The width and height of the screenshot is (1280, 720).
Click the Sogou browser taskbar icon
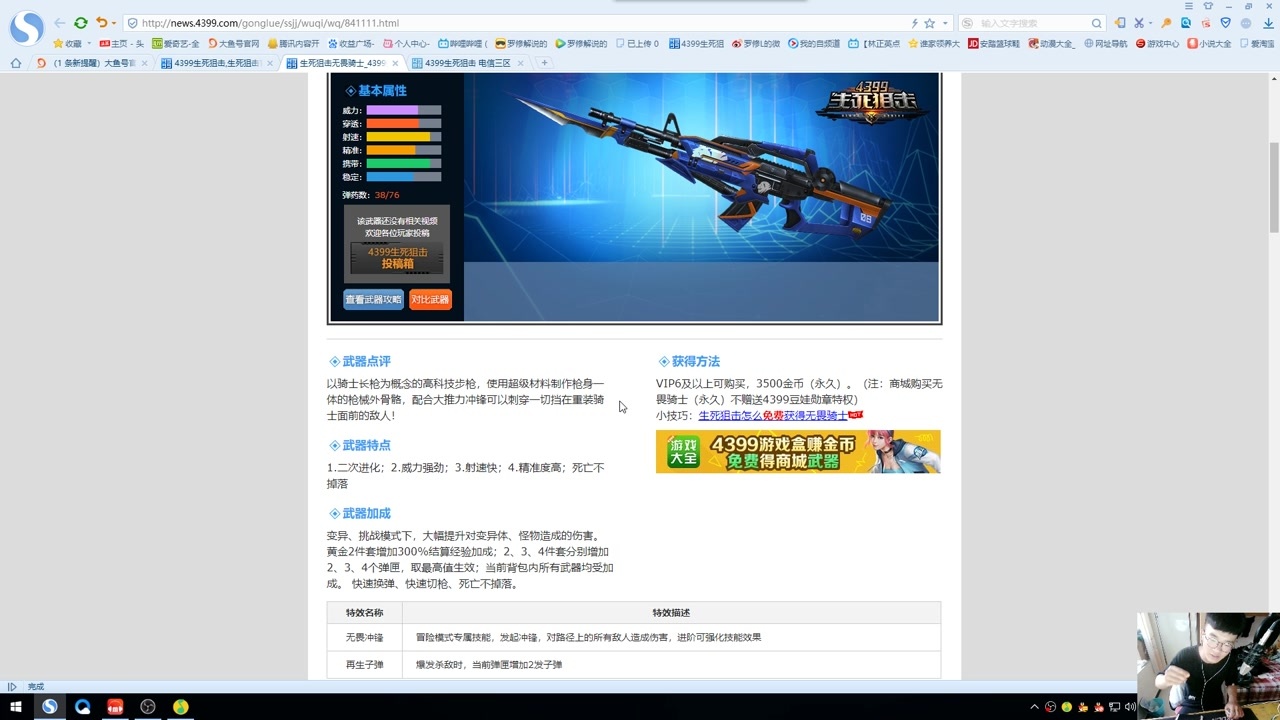pos(49,707)
